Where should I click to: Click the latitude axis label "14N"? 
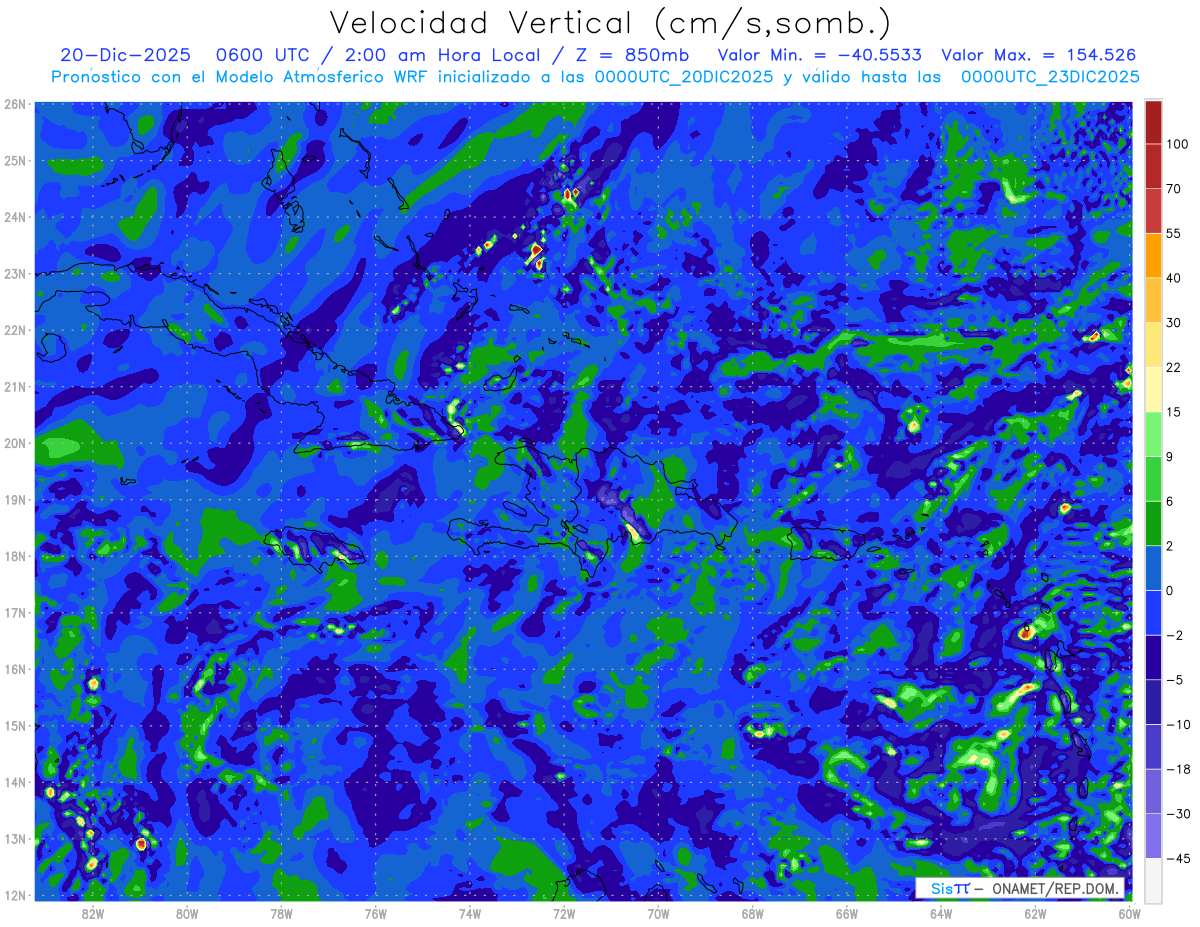[x=14, y=782]
